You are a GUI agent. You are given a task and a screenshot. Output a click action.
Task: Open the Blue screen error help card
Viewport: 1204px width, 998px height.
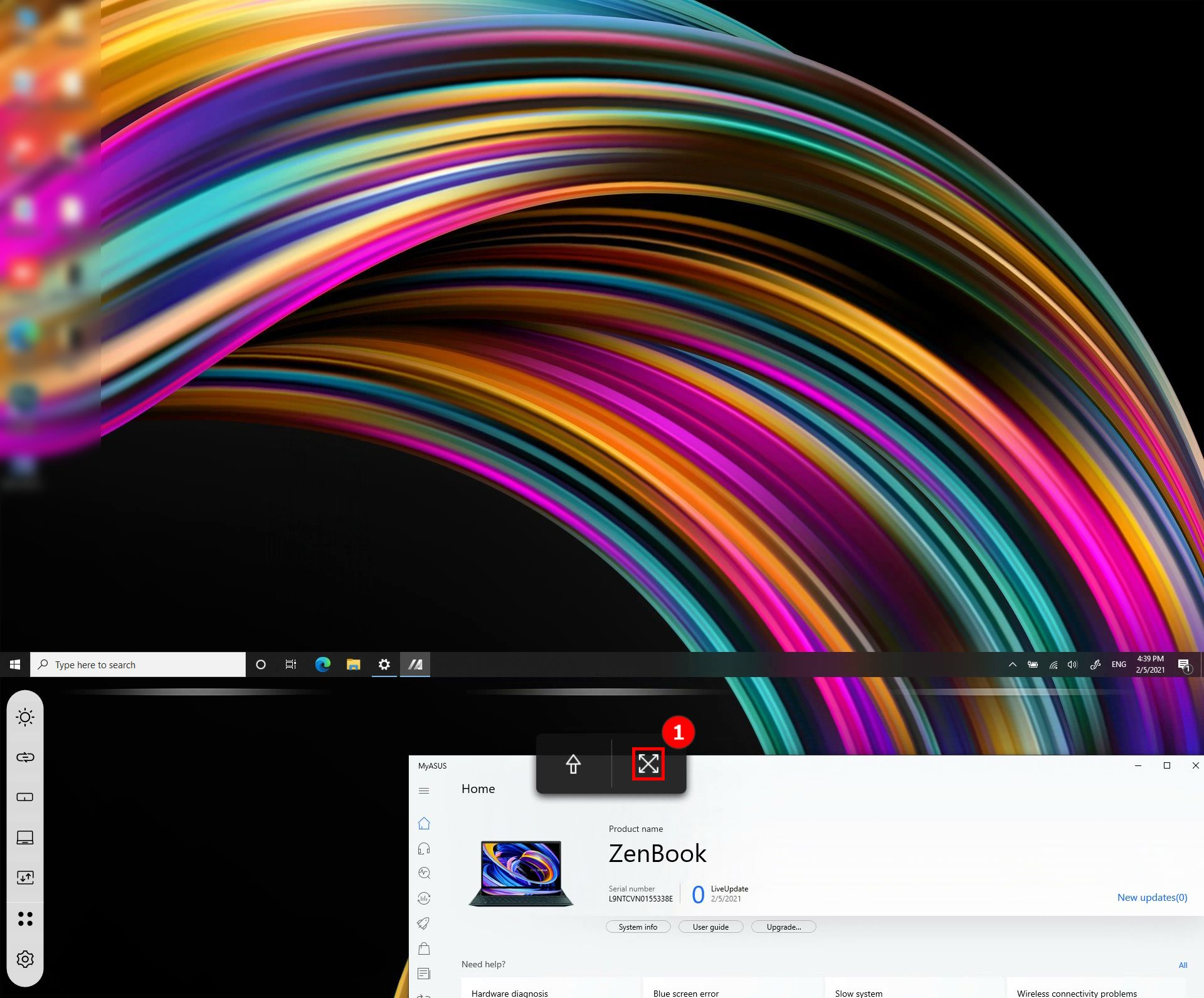[x=732, y=988]
